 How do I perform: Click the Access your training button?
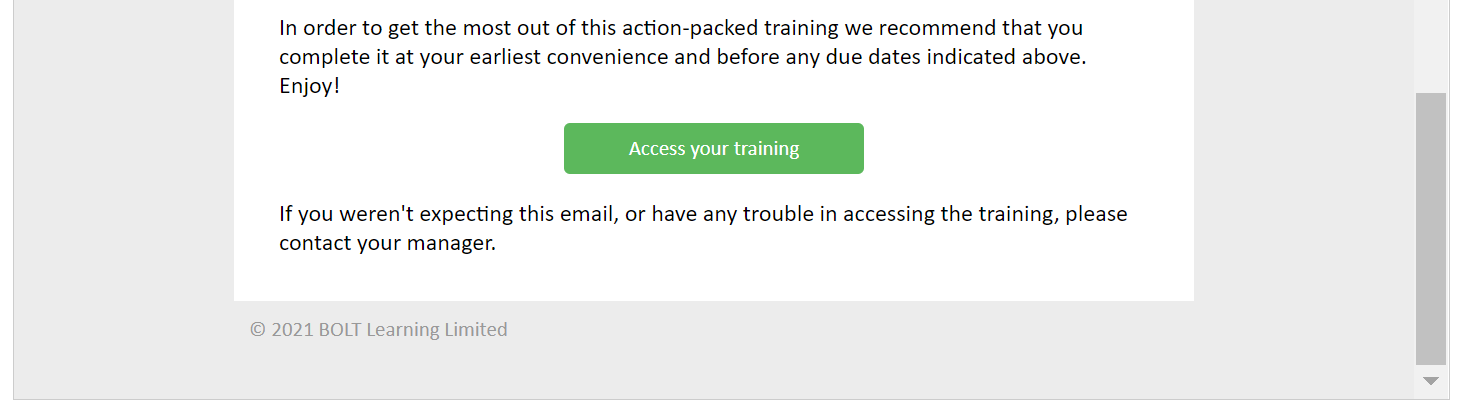point(713,149)
